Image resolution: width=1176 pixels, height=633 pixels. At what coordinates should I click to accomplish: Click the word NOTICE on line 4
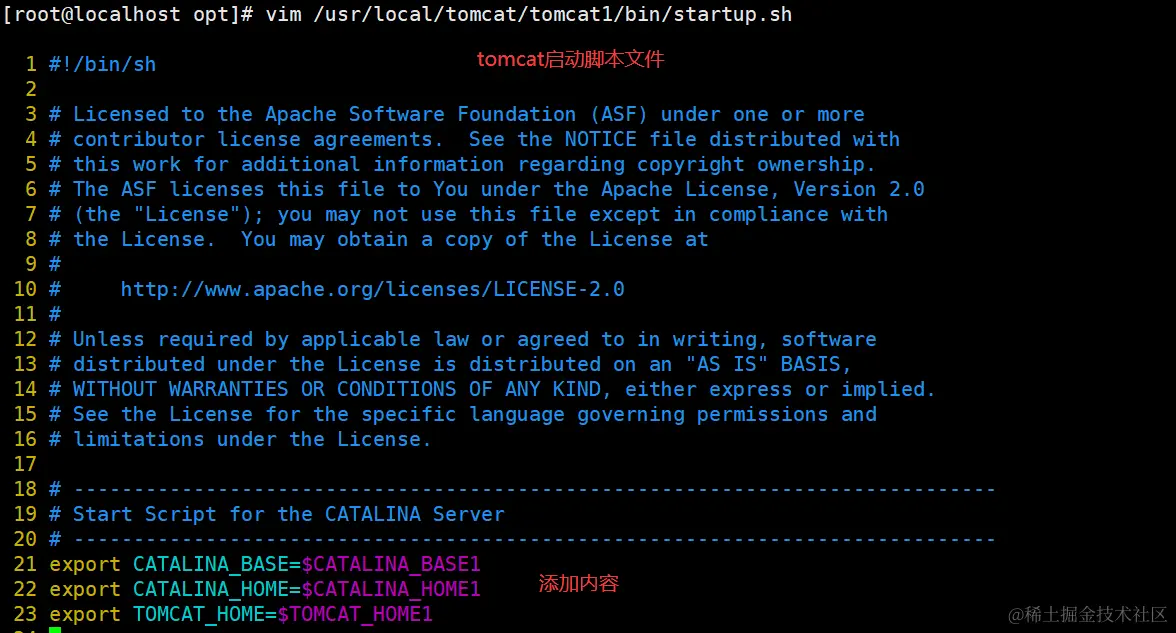click(x=600, y=139)
